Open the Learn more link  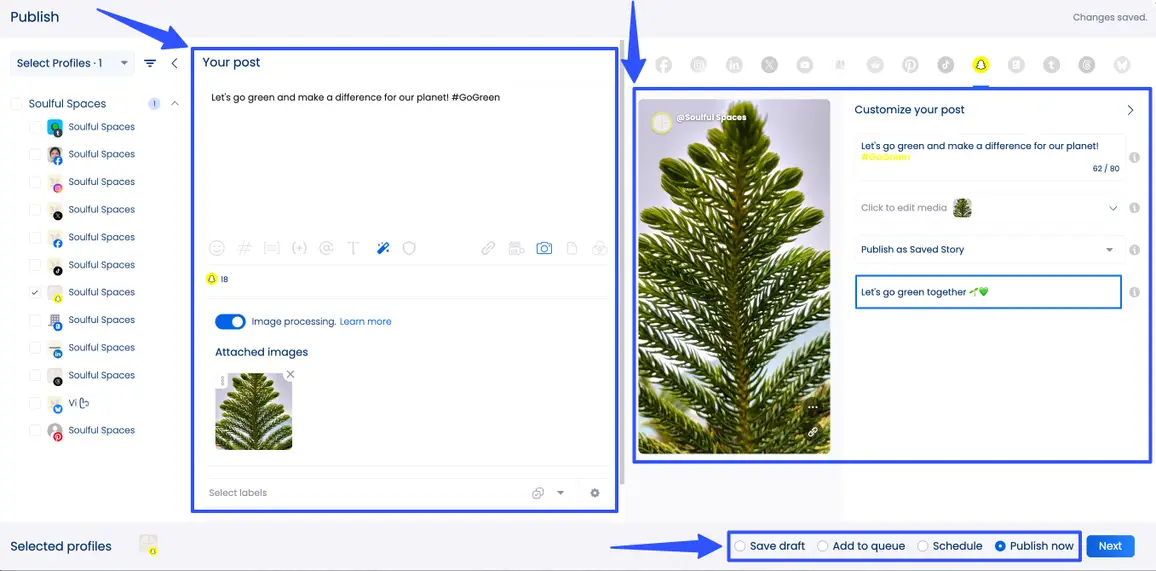pyautogui.click(x=365, y=322)
